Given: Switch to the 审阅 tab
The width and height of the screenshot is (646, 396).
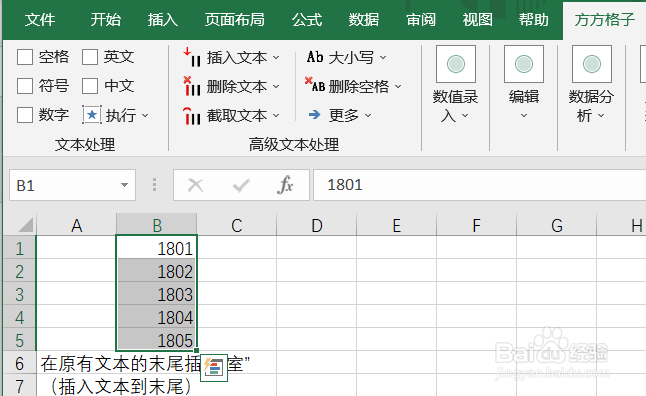Looking at the screenshot, I should click(421, 19).
